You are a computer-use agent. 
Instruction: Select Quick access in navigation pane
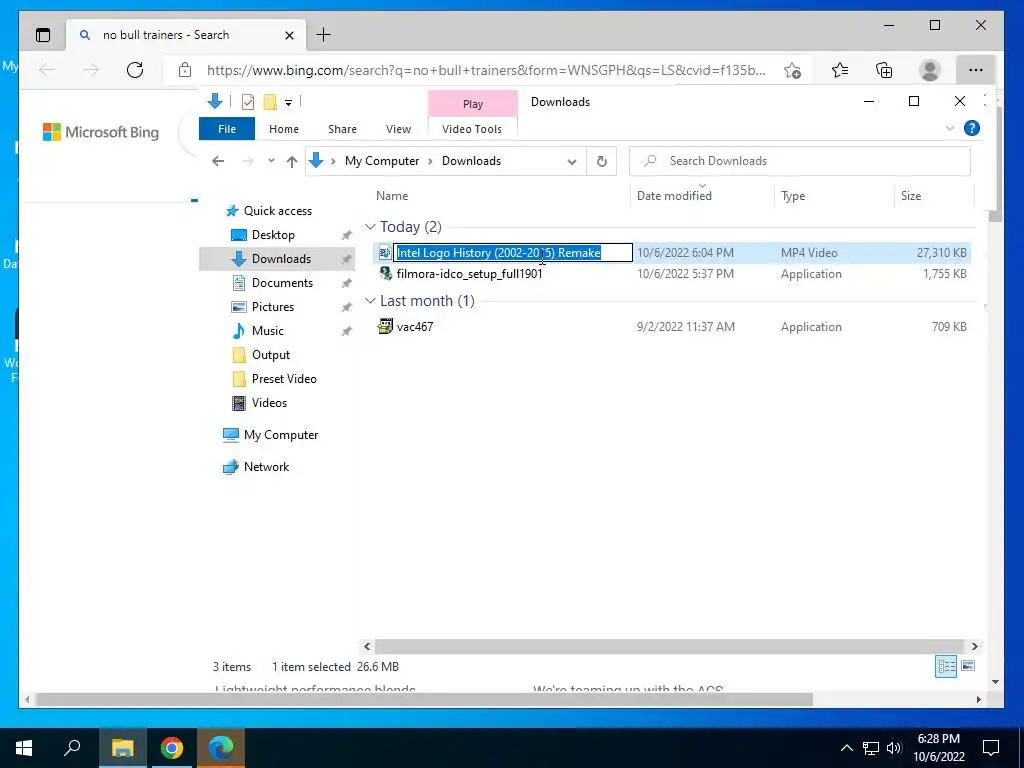(278, 211)
